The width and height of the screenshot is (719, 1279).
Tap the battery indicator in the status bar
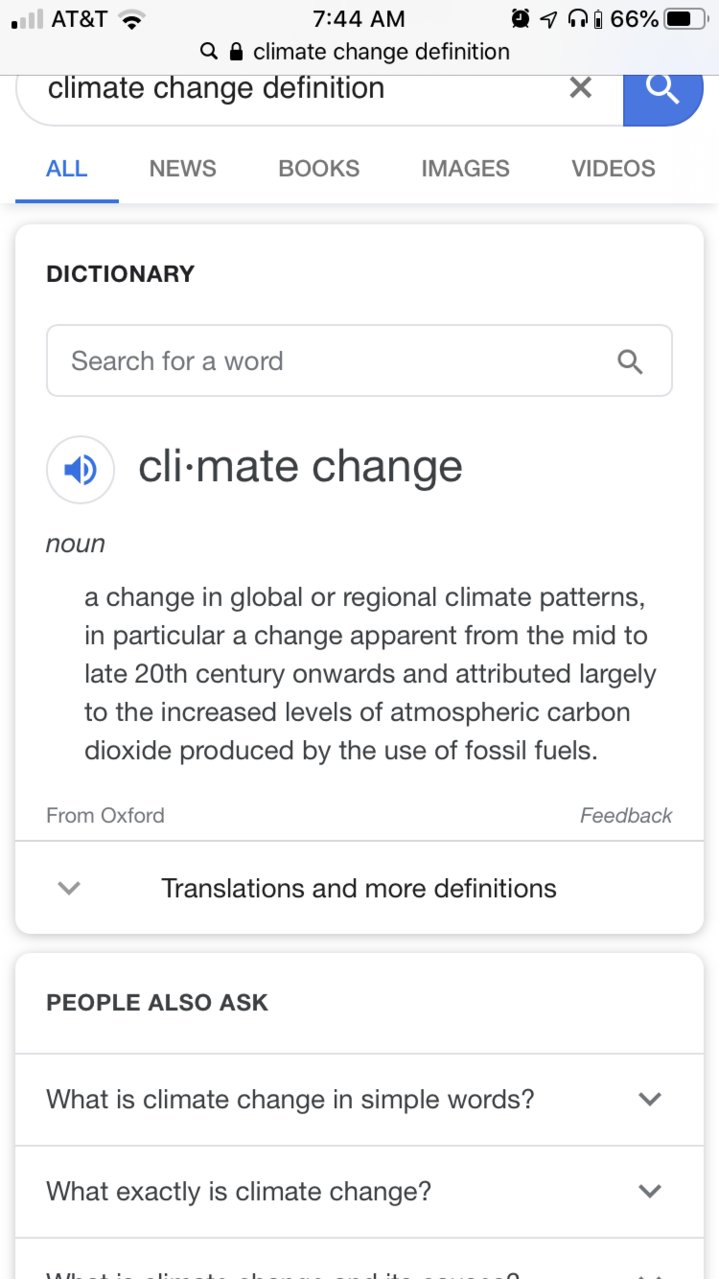(685, 19)
